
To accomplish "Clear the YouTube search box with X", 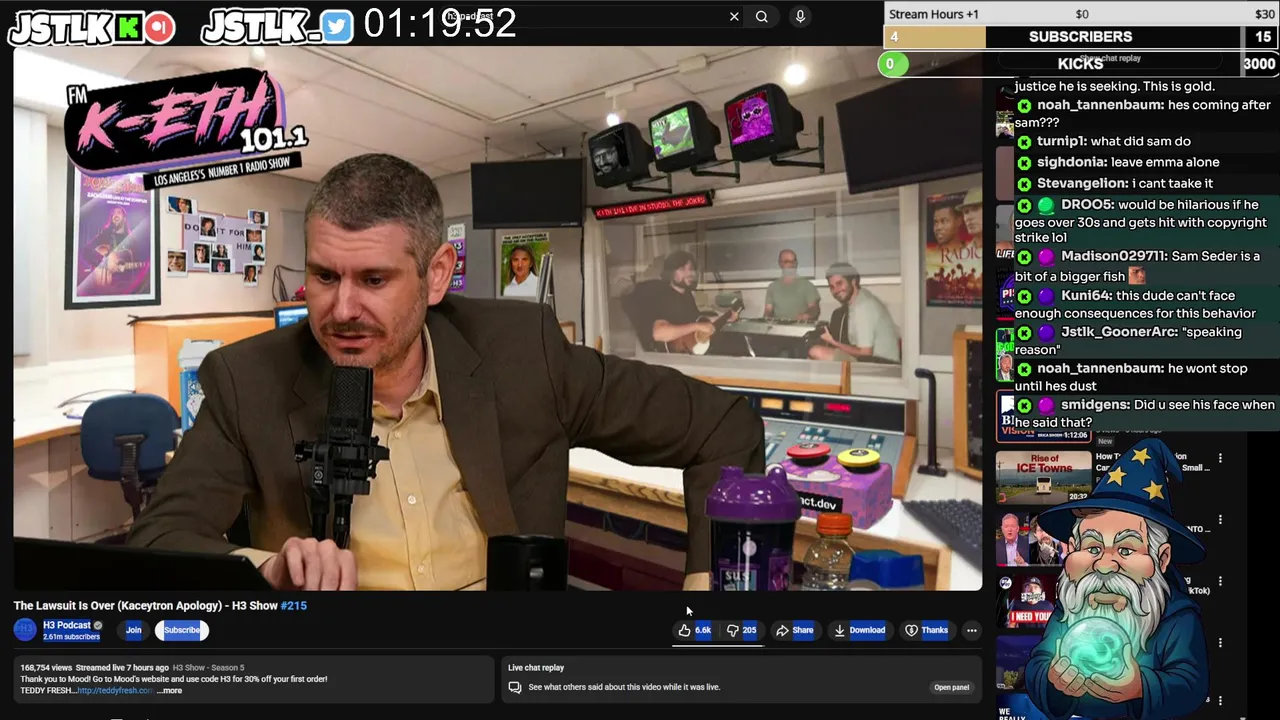I will point(734,16).
